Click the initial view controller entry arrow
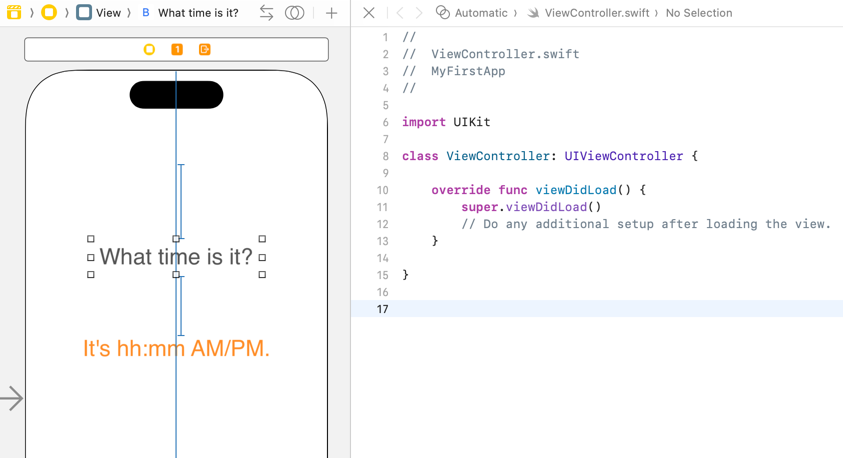Screen dimensions: 843x458 (12, 398)
